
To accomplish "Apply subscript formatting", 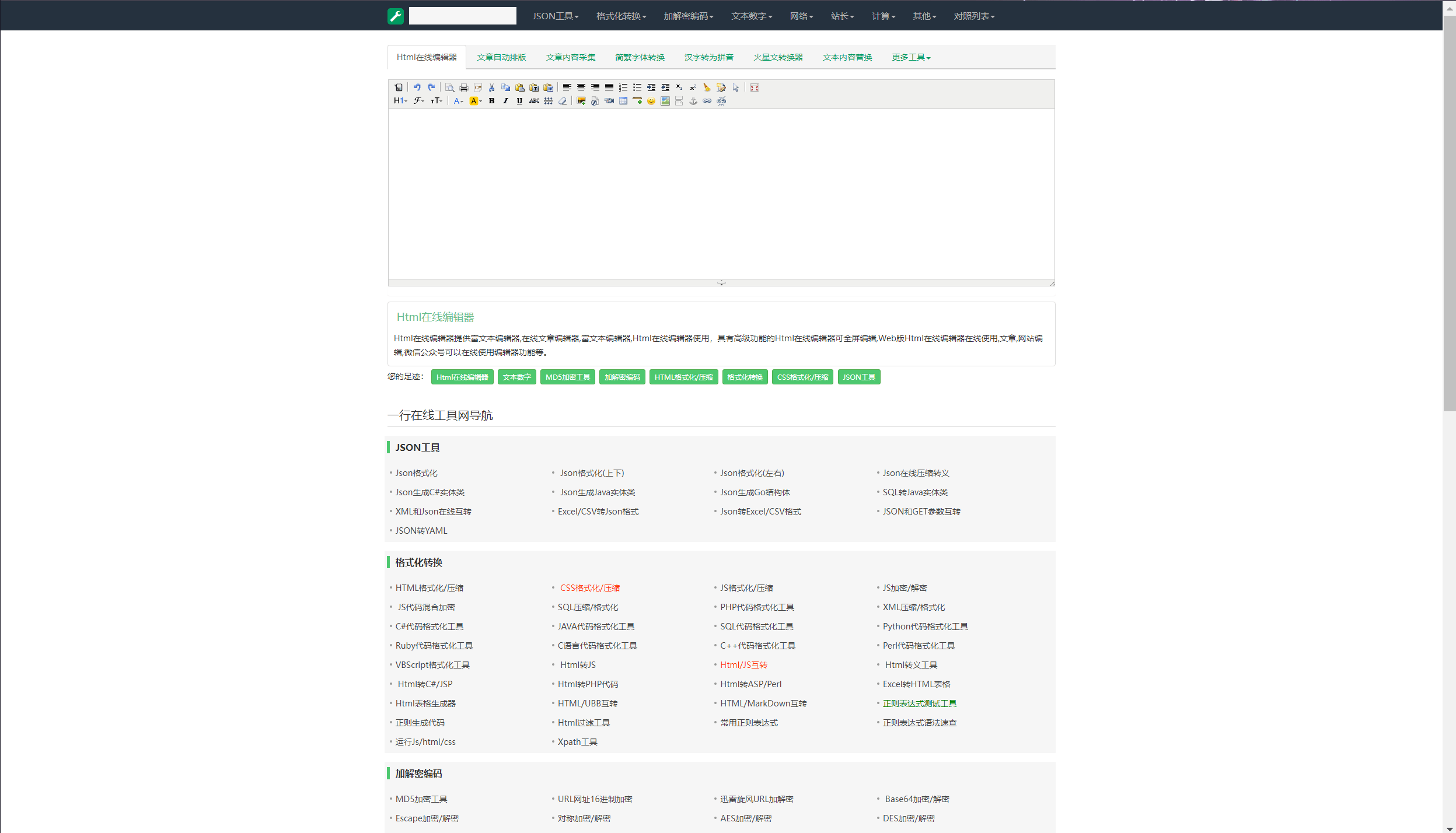I will (679, 87).
